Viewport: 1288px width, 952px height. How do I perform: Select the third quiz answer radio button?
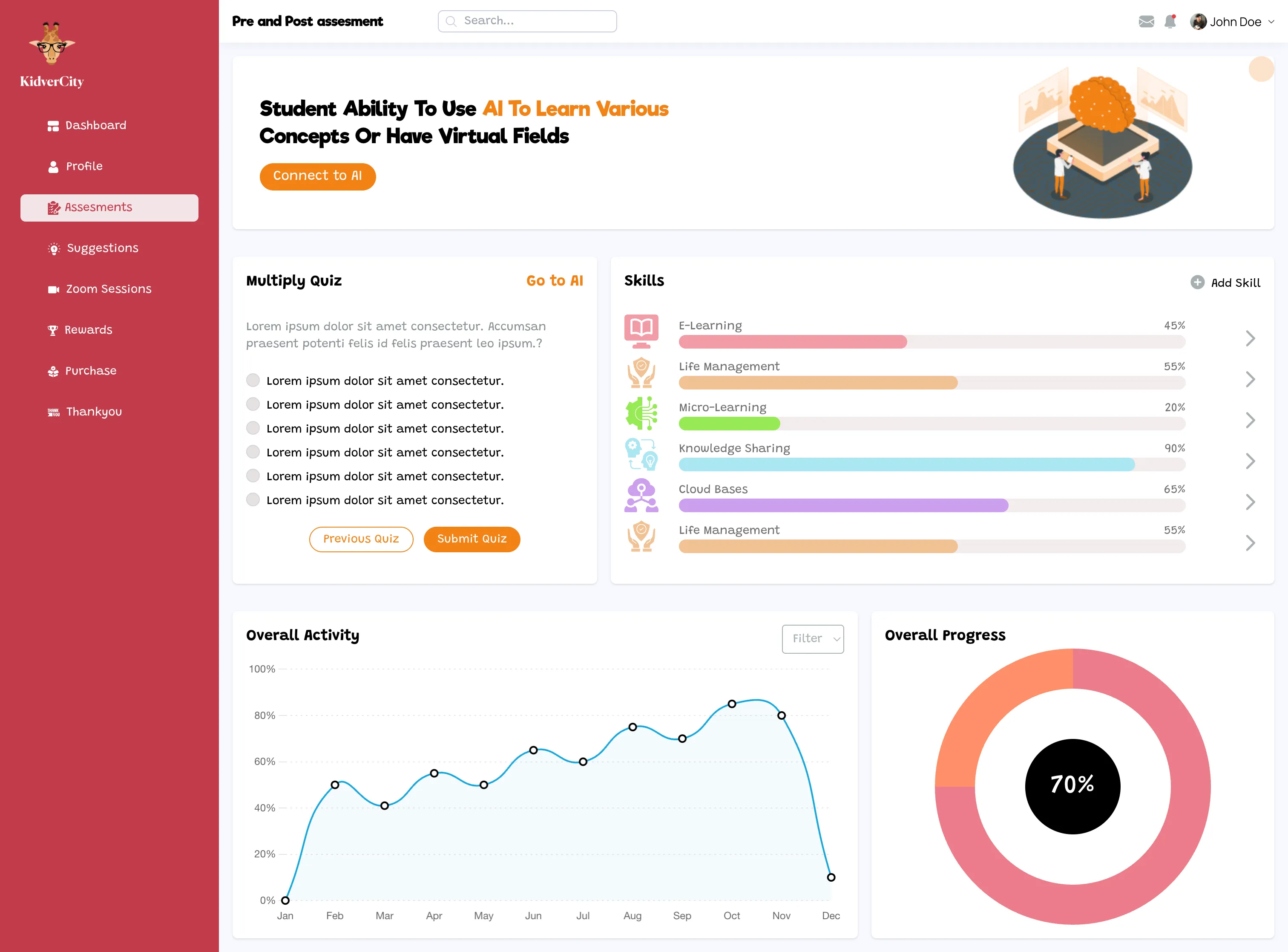click(x=253, y=428)
